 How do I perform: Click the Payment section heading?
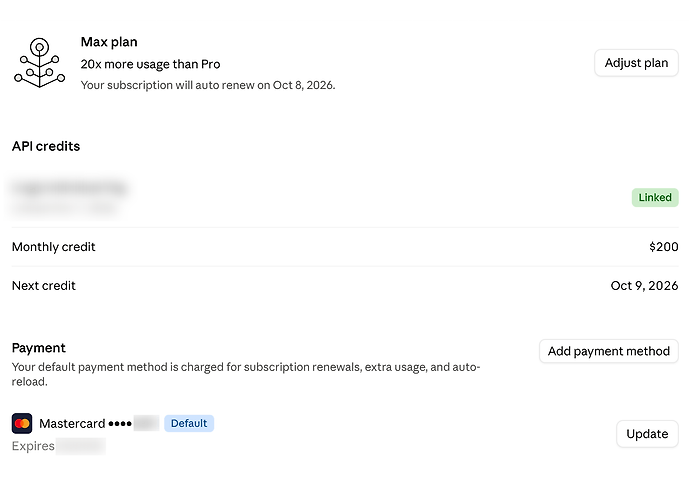pos(39,348)
